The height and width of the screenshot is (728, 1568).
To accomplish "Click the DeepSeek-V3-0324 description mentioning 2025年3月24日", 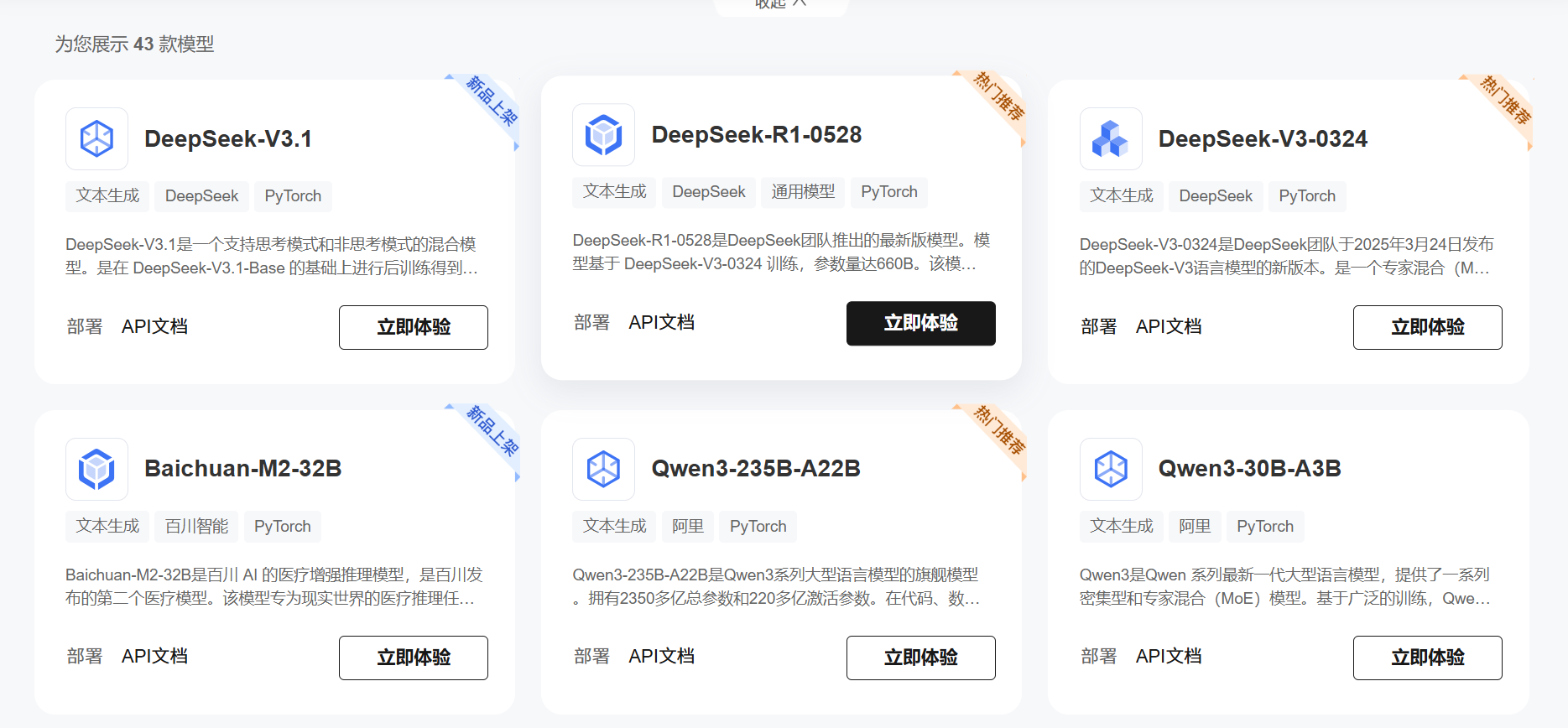I will [x=1287, y=256].
